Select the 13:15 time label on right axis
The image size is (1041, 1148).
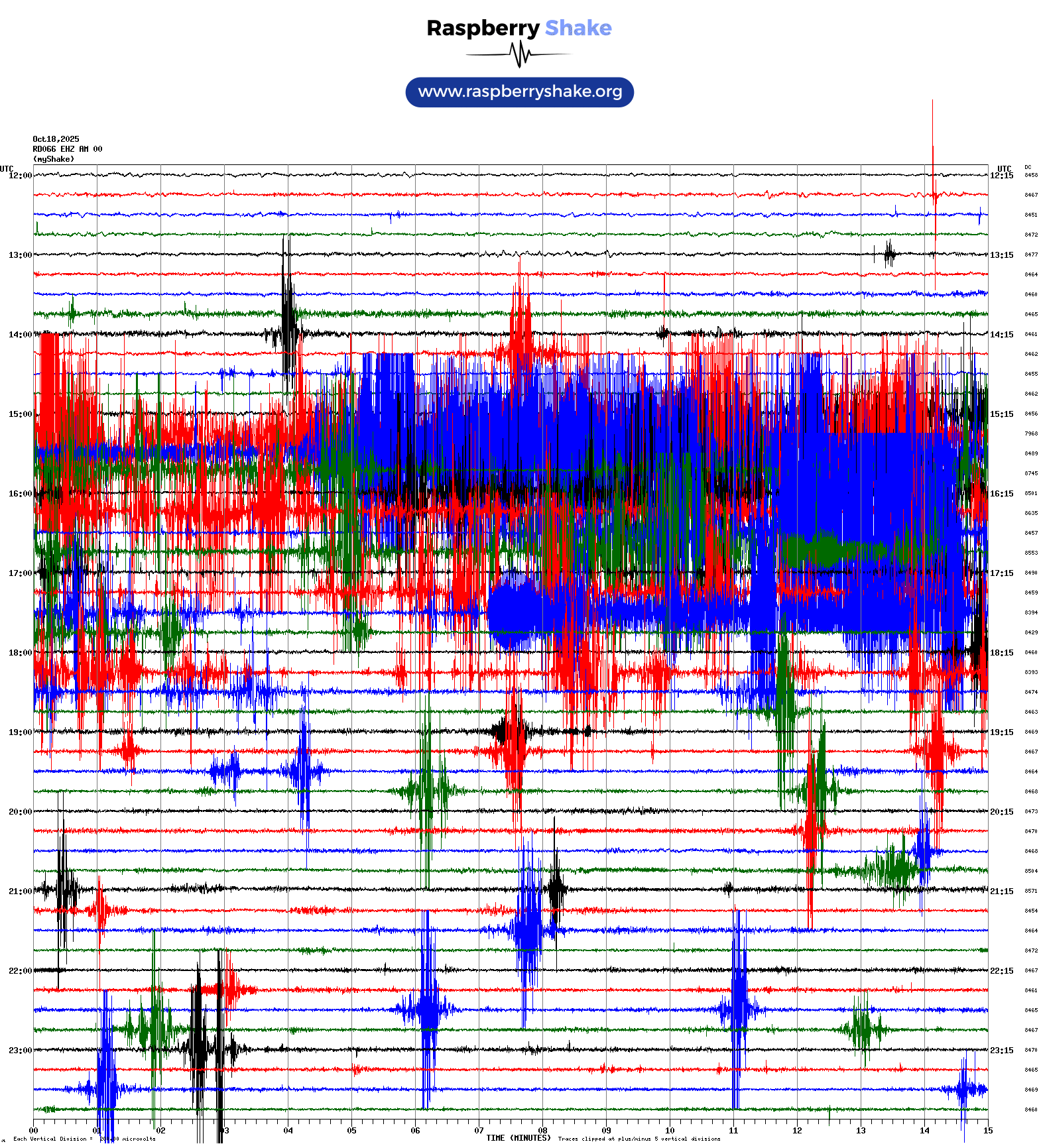click(1001, 255)
